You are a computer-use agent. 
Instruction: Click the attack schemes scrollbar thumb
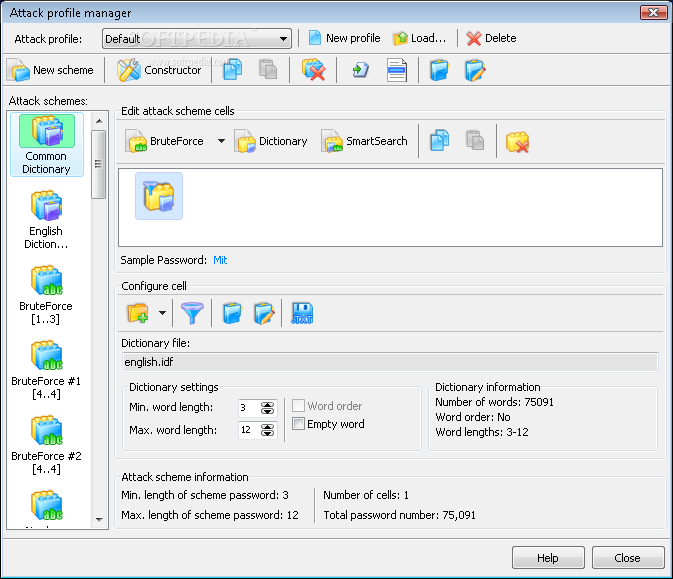[x=99, y=164]
